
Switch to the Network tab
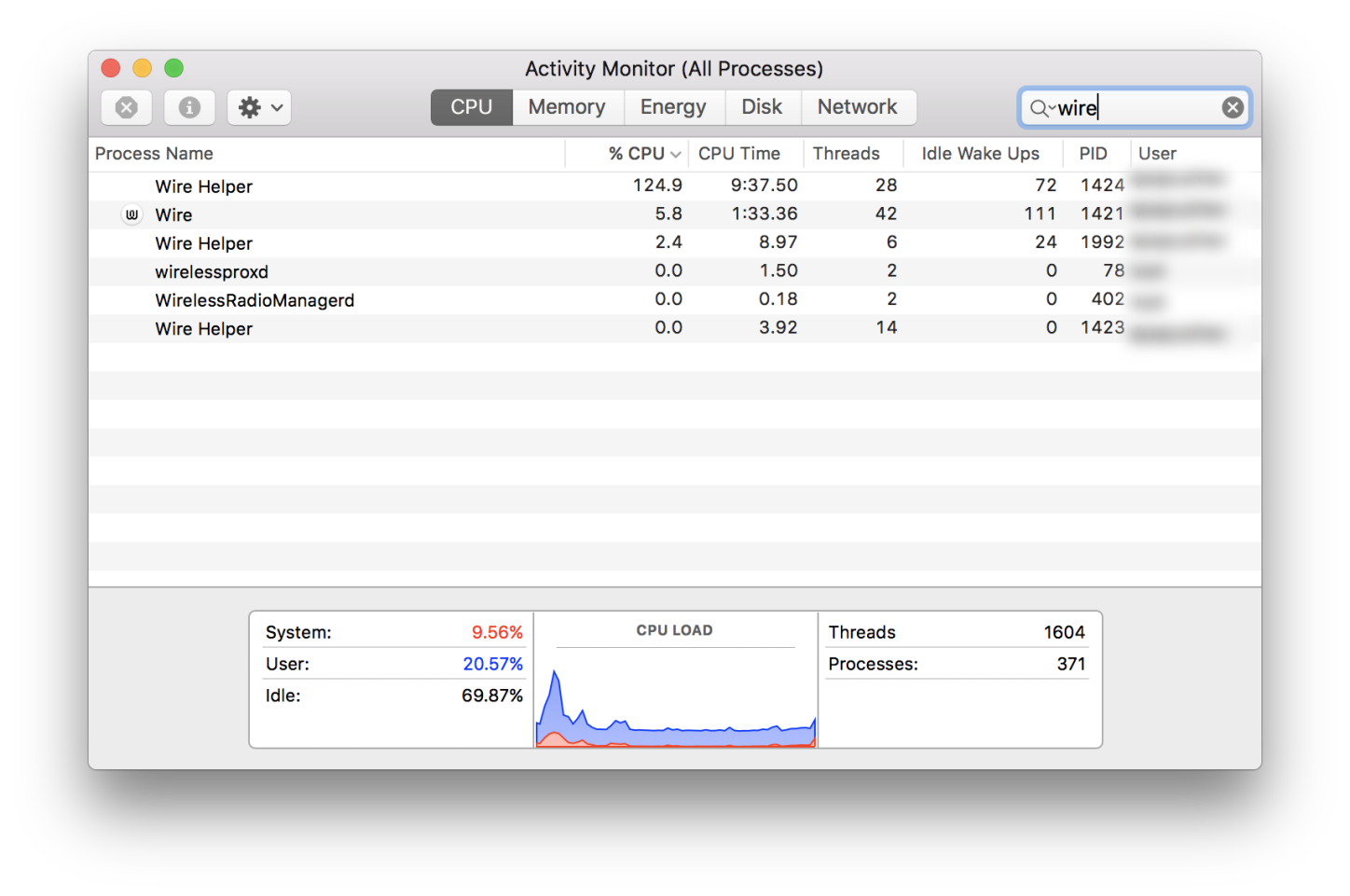tap(858, 106)
